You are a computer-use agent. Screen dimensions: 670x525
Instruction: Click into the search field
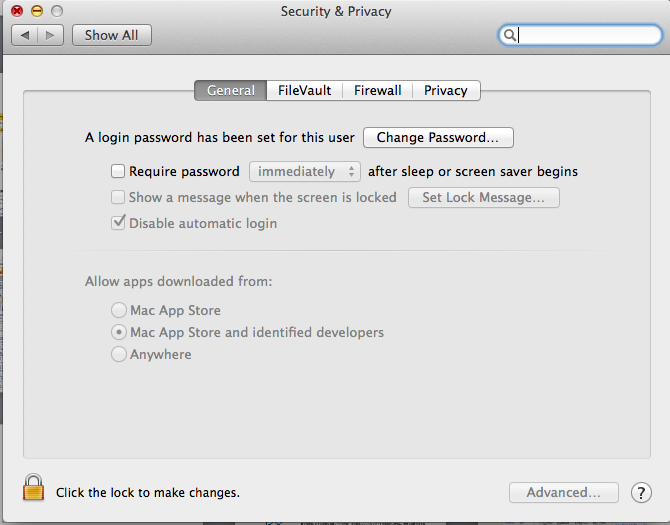585,35
